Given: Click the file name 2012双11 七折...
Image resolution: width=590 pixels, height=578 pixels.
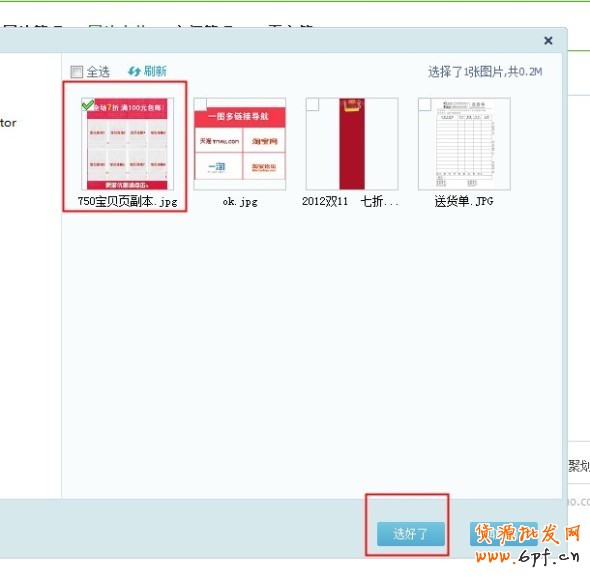Looking at the screenshot, I should click(350, 201).
